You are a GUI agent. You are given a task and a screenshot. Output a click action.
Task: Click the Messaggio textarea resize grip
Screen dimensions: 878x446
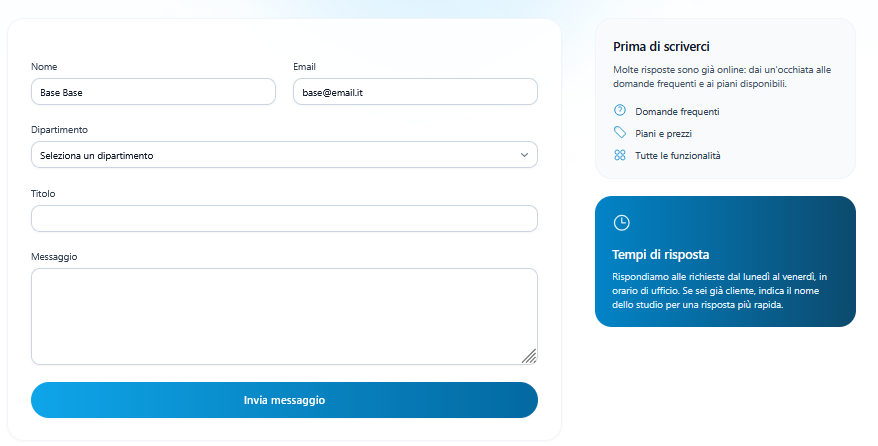pos(529,356)
